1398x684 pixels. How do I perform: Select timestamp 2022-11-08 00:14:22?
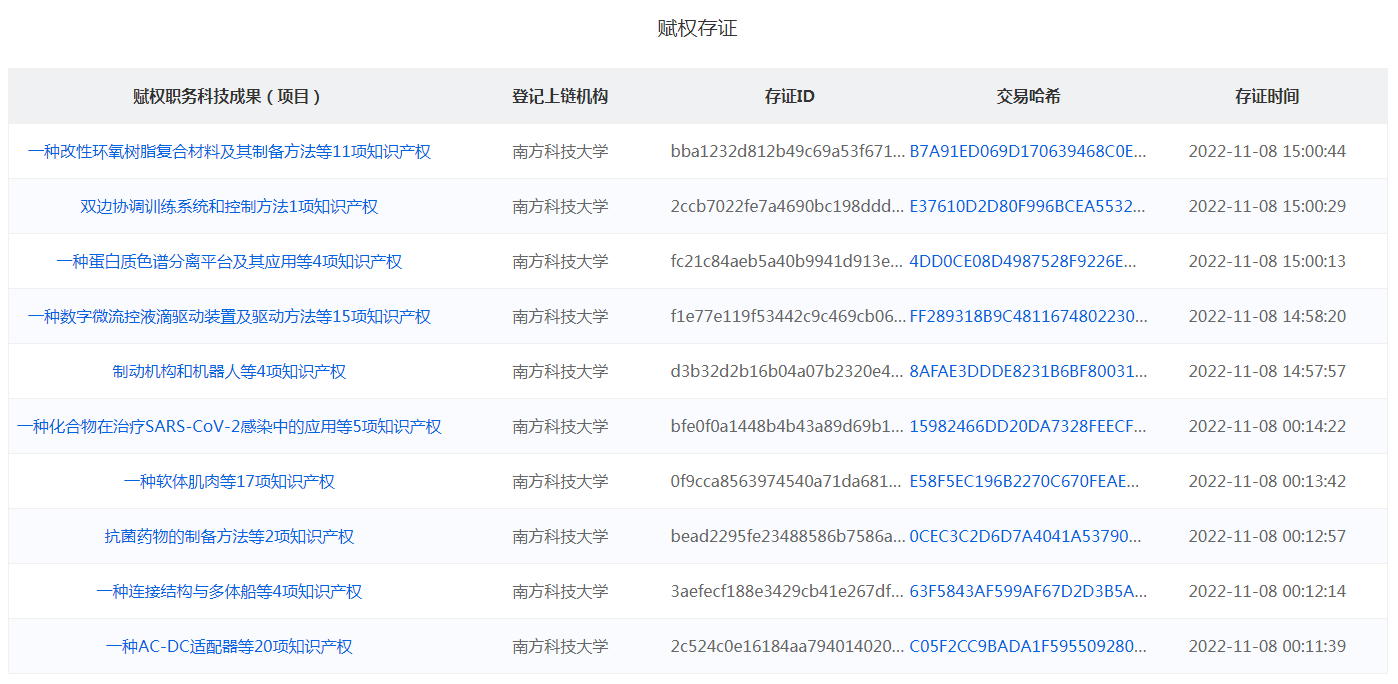pos(1267,427)
